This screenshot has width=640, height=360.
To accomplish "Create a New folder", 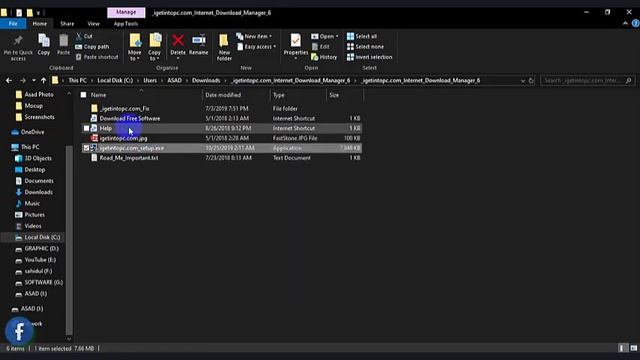I will pos(224,47).
